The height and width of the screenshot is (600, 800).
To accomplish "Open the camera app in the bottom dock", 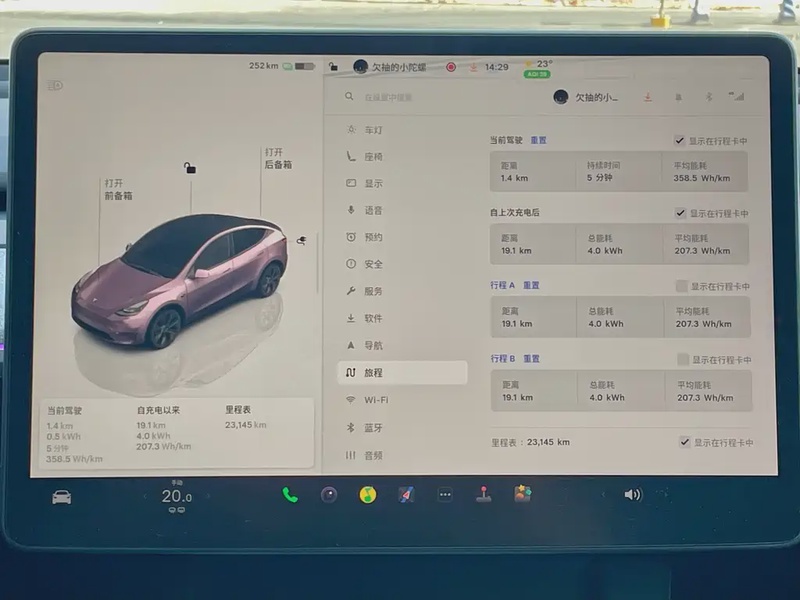I will 329,494.
